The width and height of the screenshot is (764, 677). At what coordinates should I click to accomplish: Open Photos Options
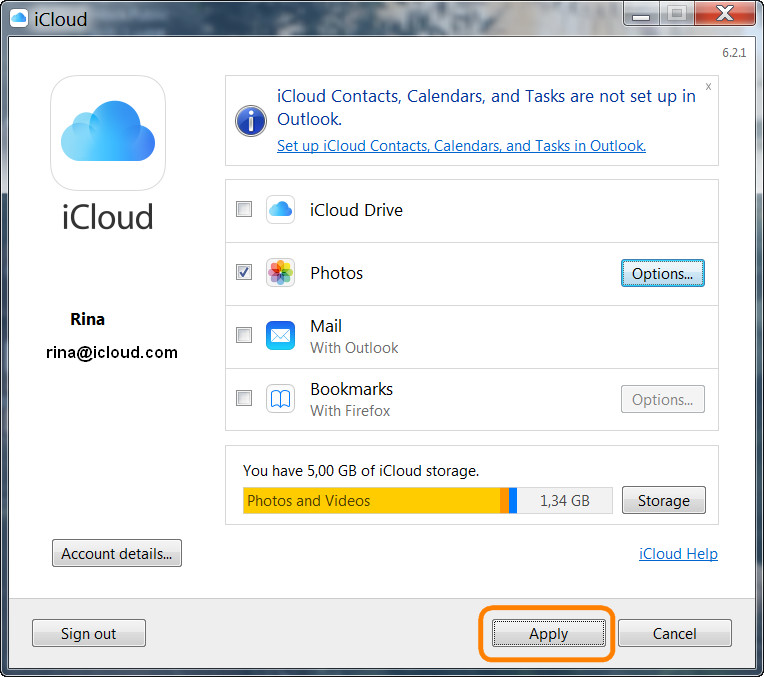click(663, 273)
